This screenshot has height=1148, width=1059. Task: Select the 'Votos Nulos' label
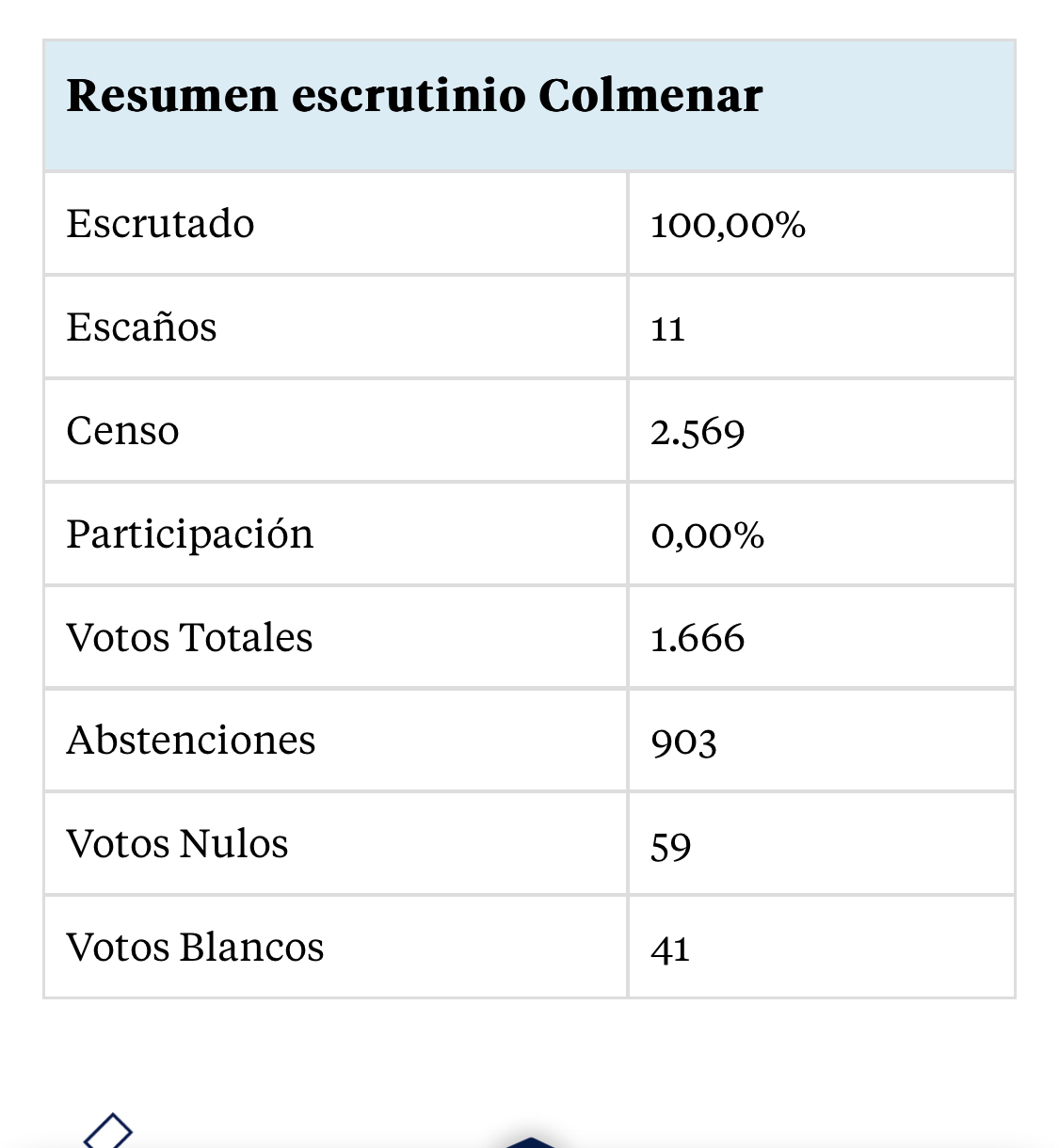[x=177, y=844]
